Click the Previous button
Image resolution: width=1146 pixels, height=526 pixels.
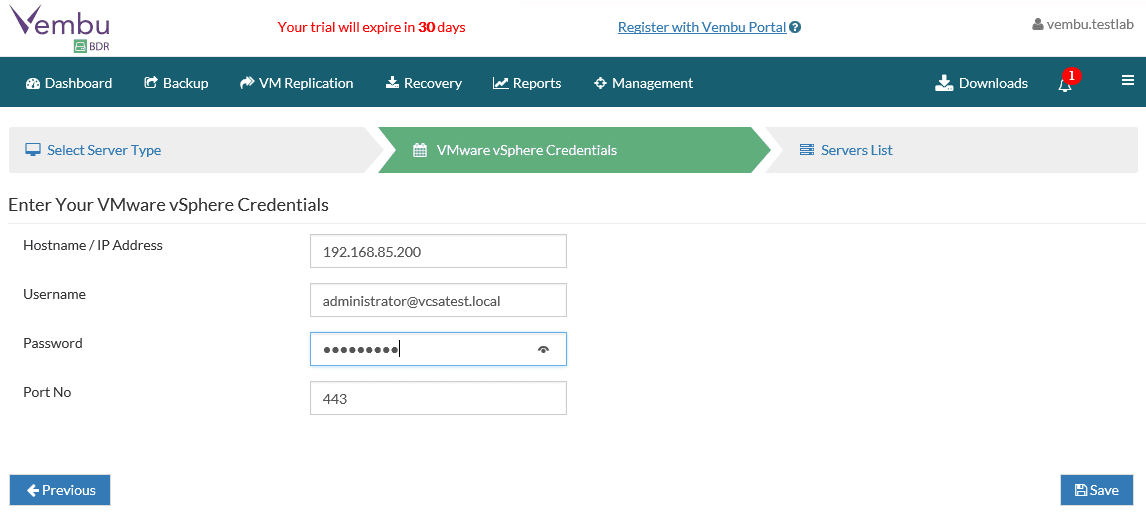coord(60,490)
